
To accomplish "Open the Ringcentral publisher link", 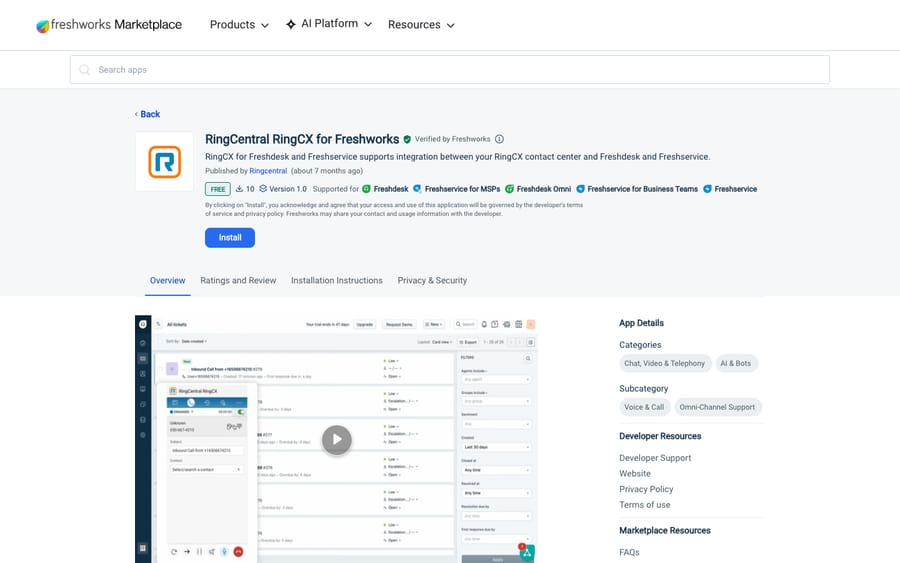I will coord(268,171).
